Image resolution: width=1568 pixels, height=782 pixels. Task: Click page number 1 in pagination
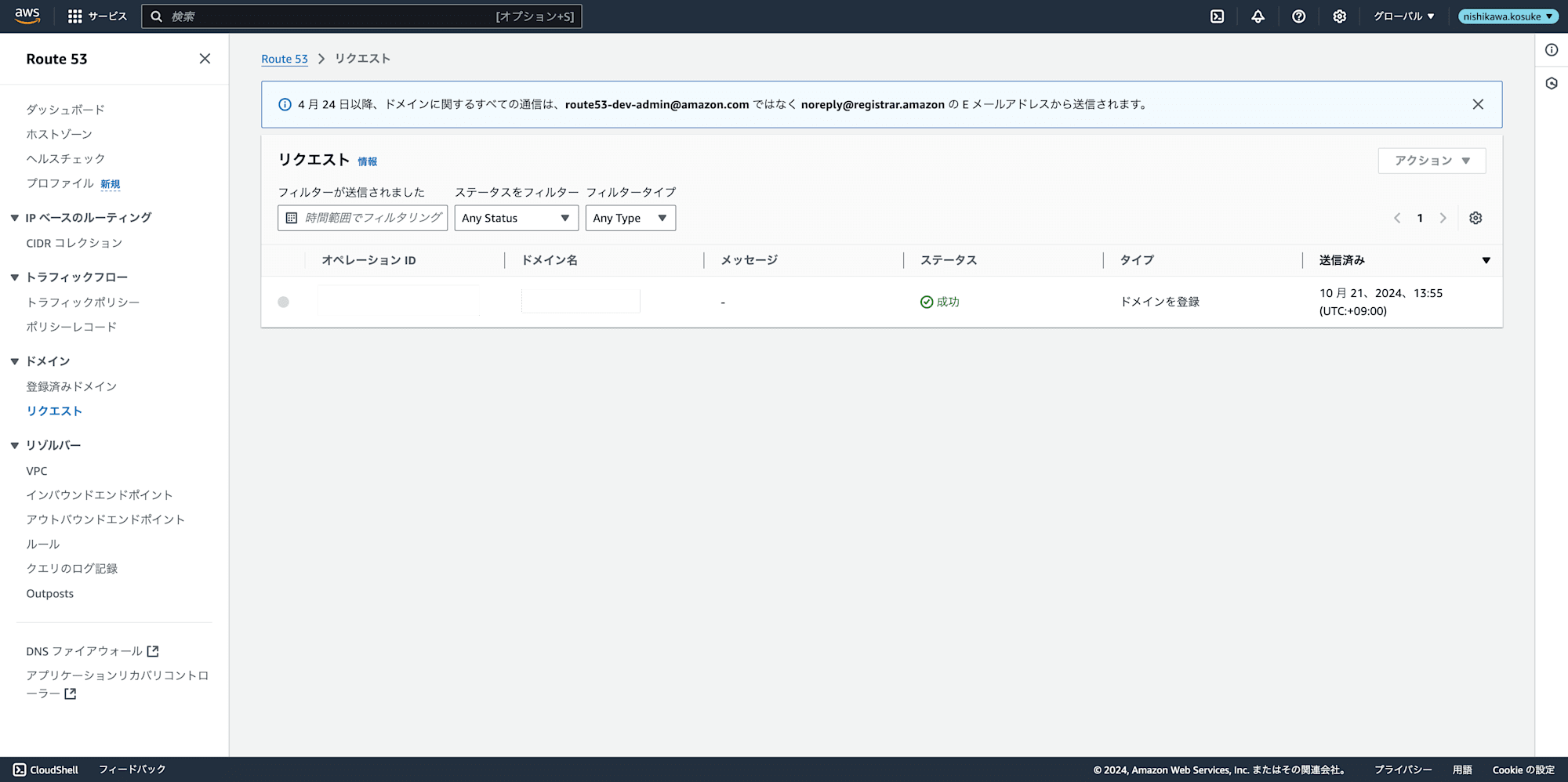(1420, 218)
